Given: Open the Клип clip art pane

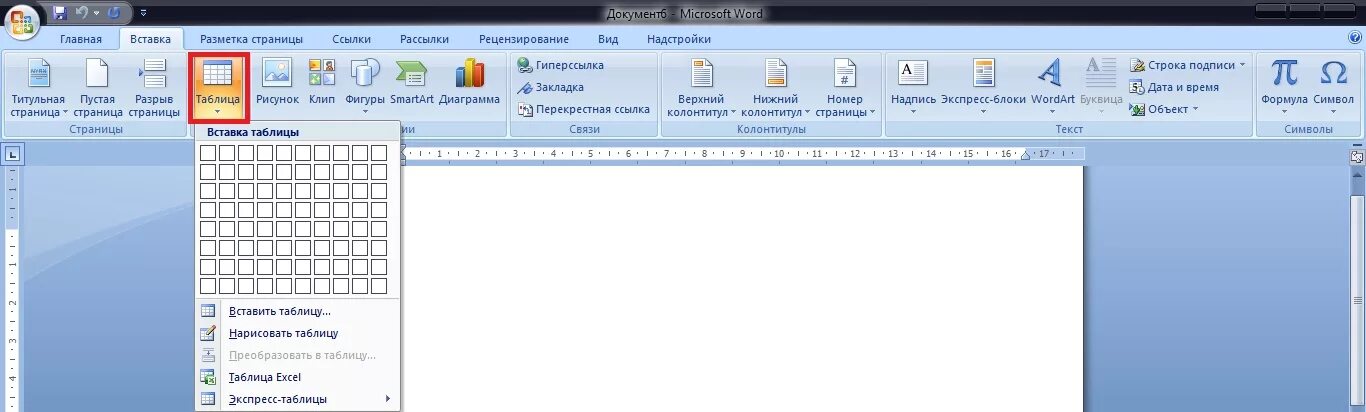Looking at the screenshot, I should [x=322, y=83].
